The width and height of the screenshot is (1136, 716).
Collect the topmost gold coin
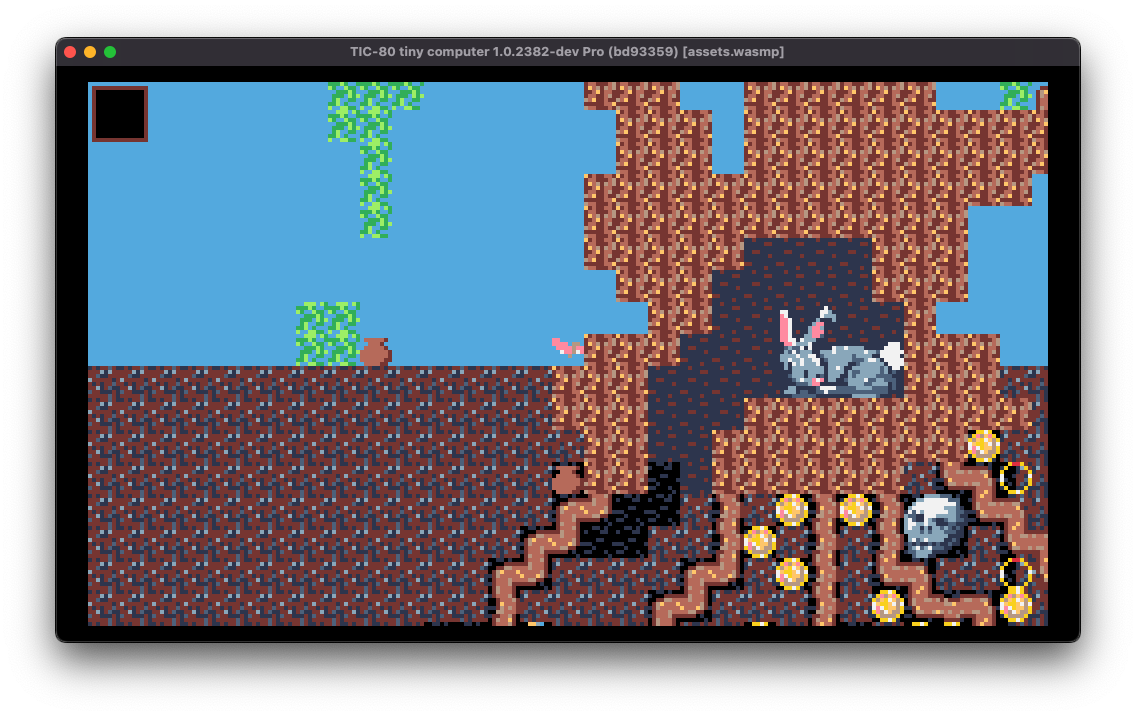coord(983,446)
